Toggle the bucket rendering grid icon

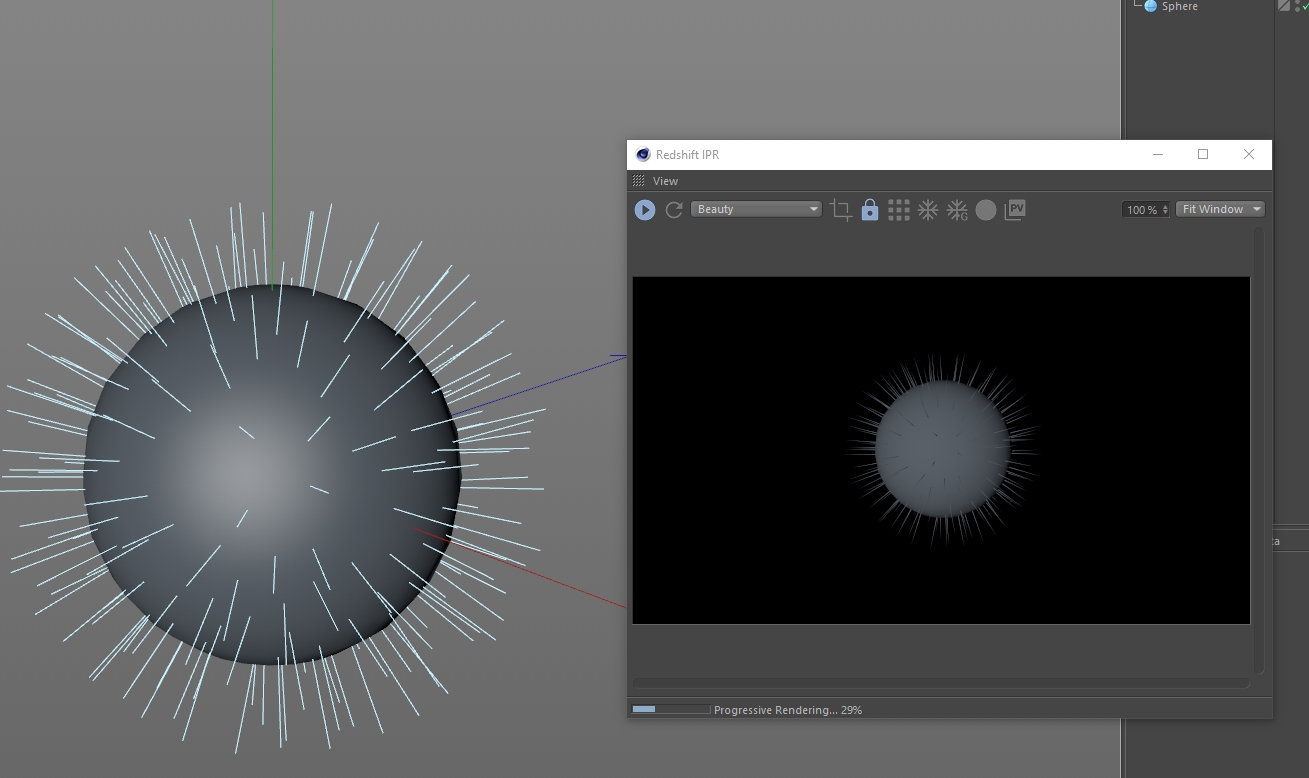point(899,210)
